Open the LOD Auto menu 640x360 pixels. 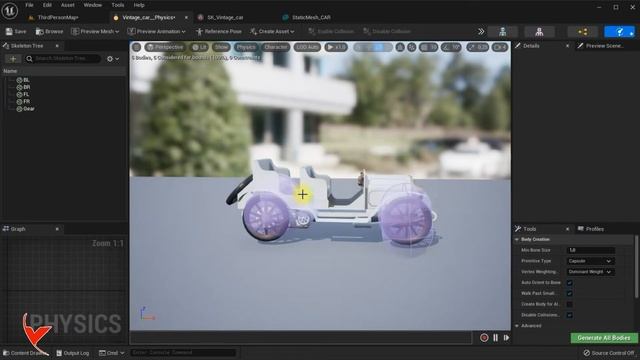307,47
